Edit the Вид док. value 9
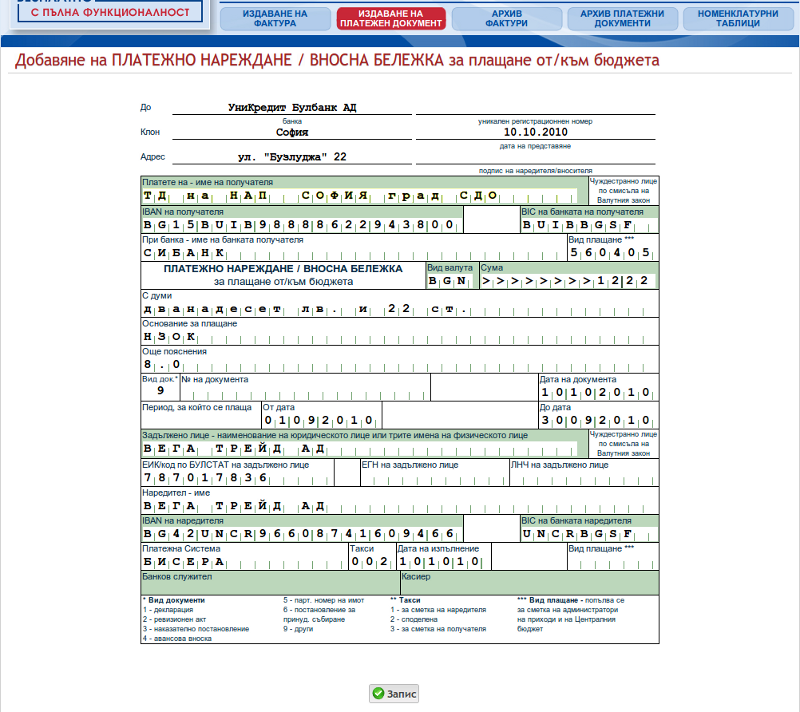 click(x=160, y=391)
